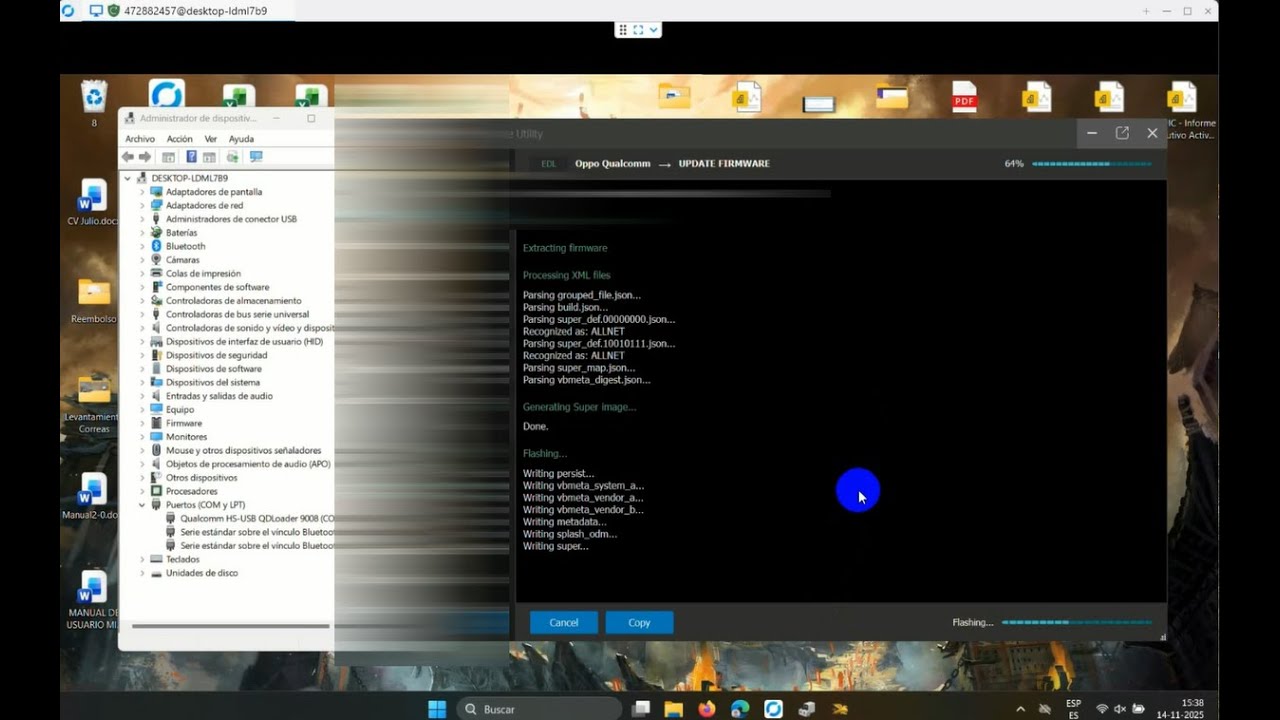Open the Device Manager icon in the taskbar
The width and height of the screenshot is (1280, 720).
806,709
